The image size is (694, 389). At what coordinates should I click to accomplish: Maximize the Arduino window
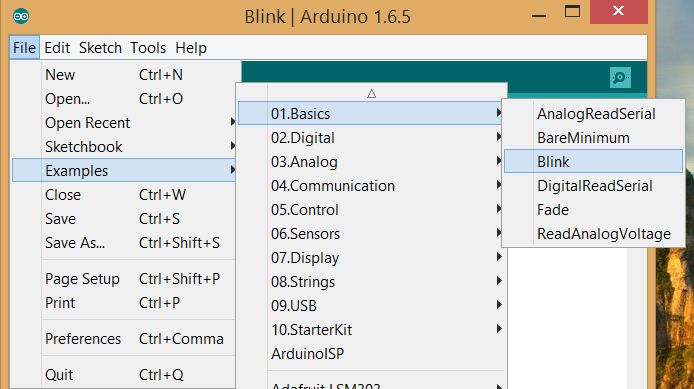point(572,12)
